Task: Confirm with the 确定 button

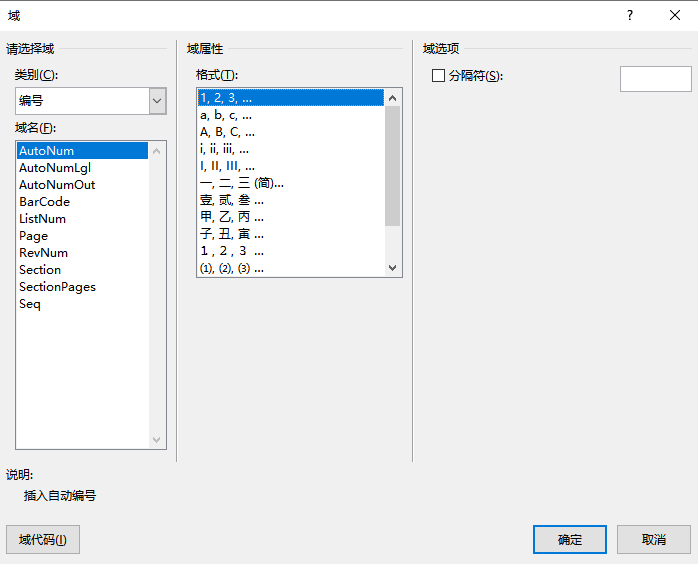Action: 570,540
